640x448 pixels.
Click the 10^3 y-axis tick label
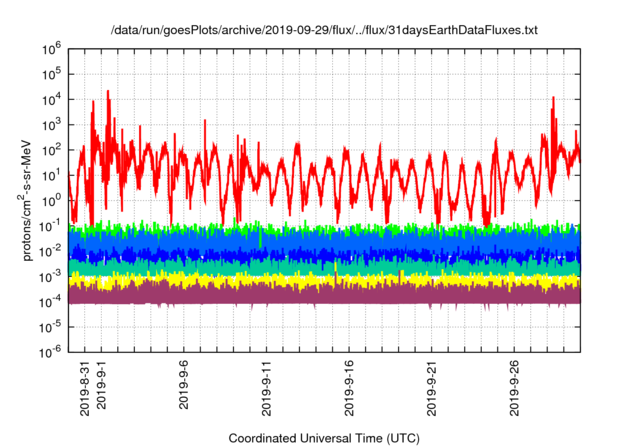pos(52,125)
